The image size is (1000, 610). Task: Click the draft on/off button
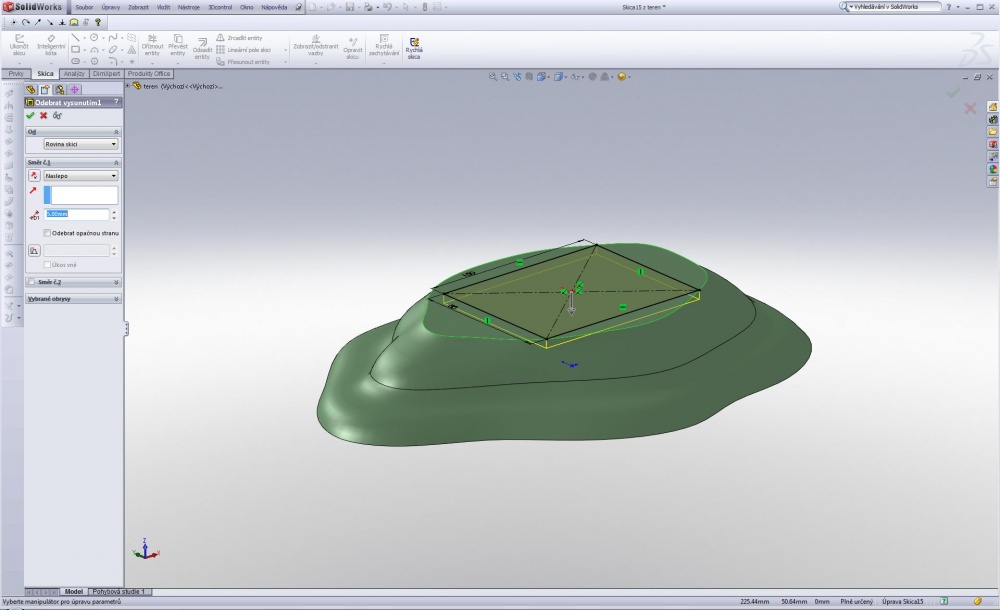pyautogui.click(x=34, y=251)
